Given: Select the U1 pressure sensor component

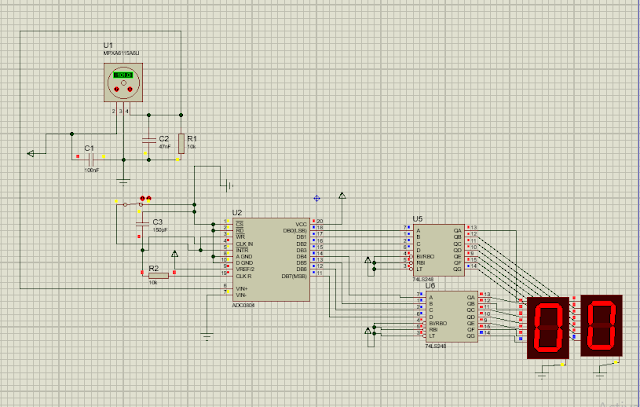Looking at the screenshot, I should [123, 82].
